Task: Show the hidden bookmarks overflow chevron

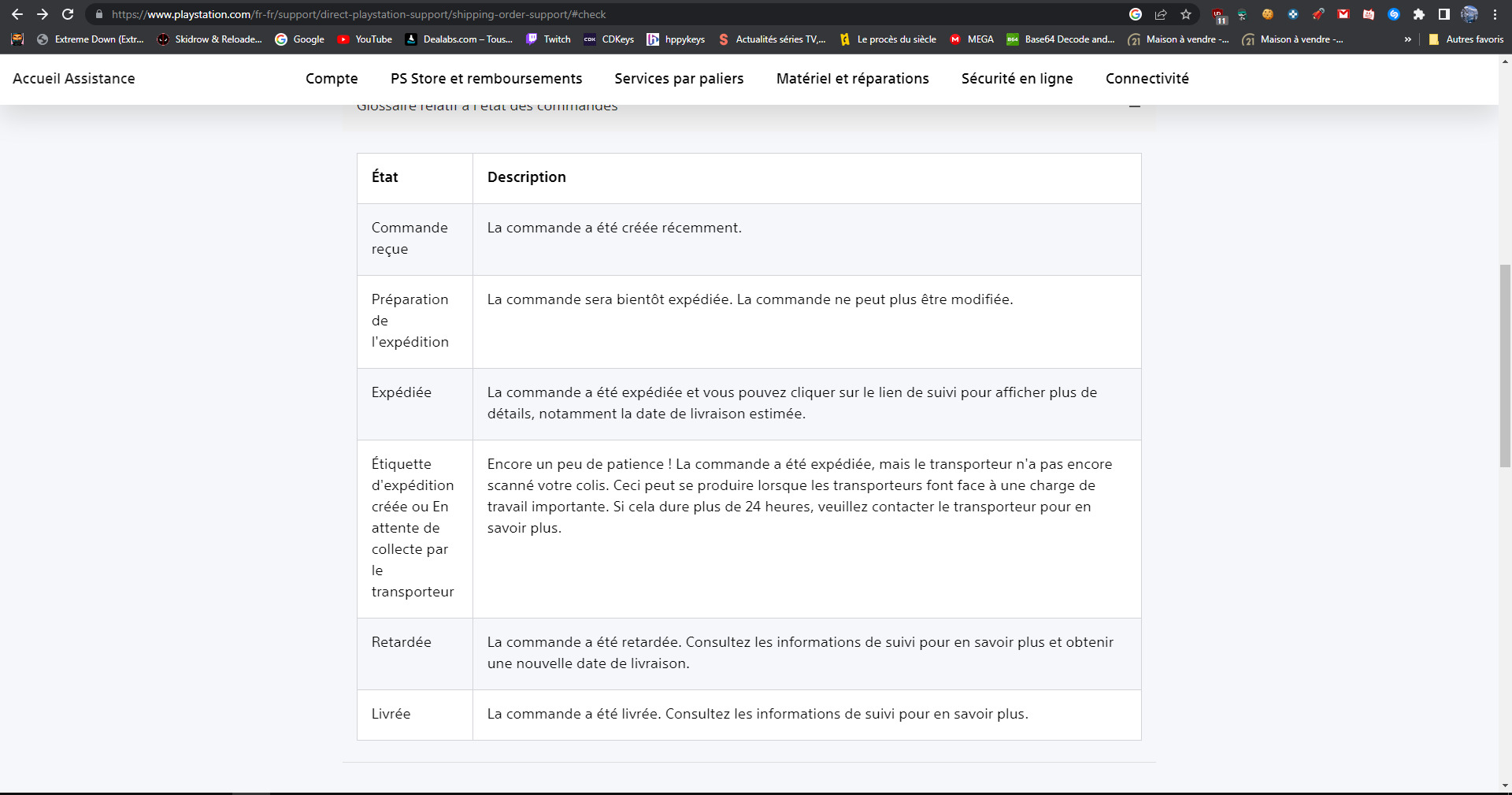Action: (1408, 39)
